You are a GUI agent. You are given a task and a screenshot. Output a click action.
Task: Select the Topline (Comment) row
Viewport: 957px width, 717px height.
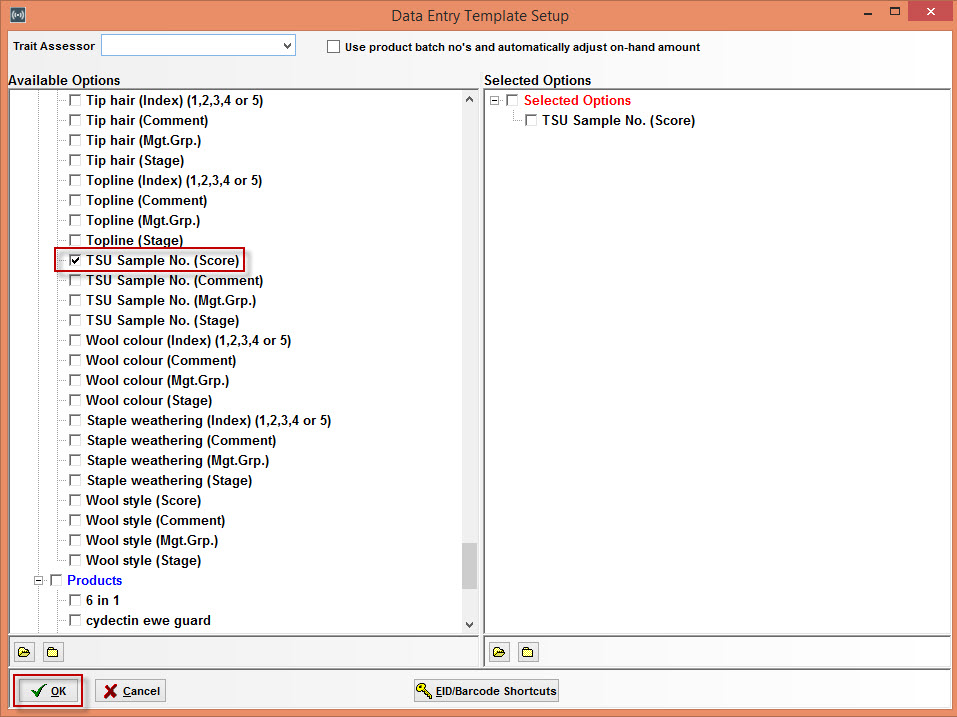146,200
